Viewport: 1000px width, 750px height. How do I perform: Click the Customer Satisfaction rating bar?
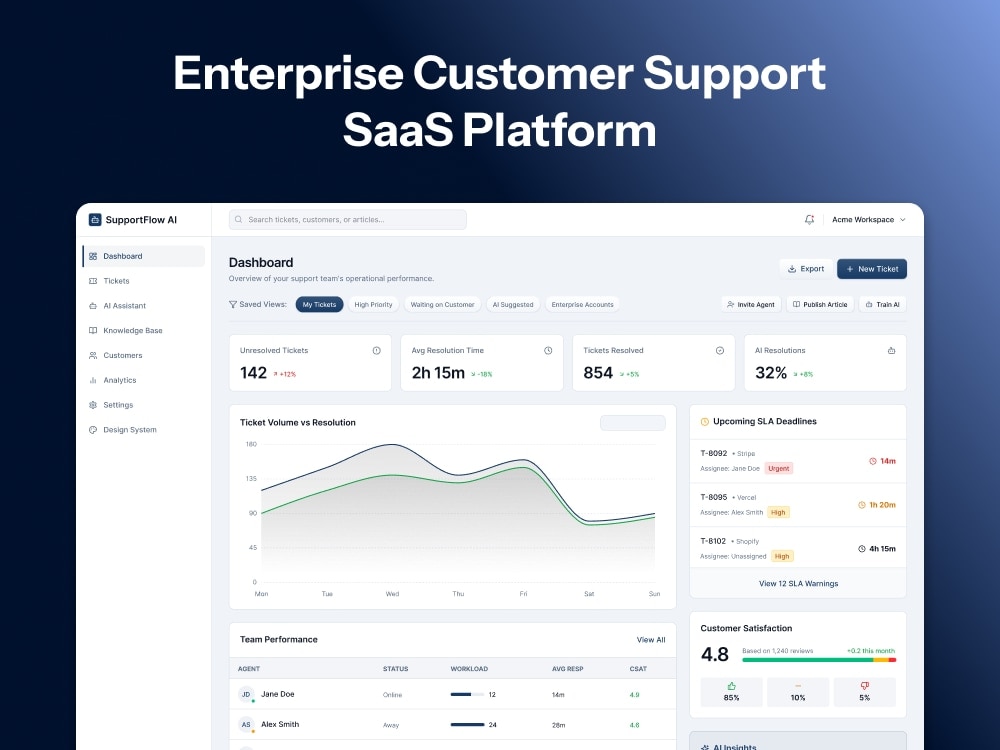pyautogui.click(x=819, y=660)
